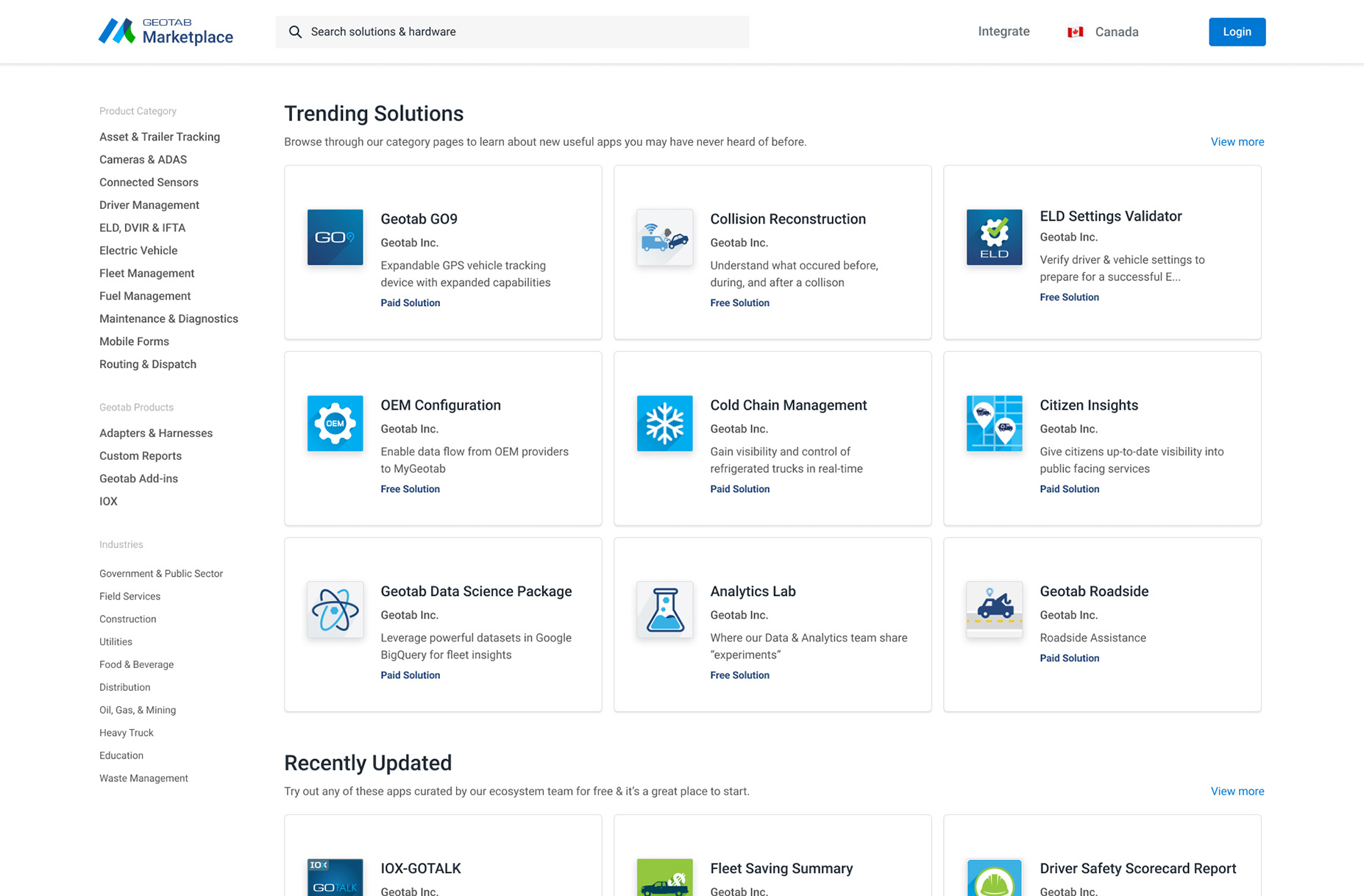Filter by Distribution industry
The height and width of the screenshot is (896, 1364).
point(124,688)
